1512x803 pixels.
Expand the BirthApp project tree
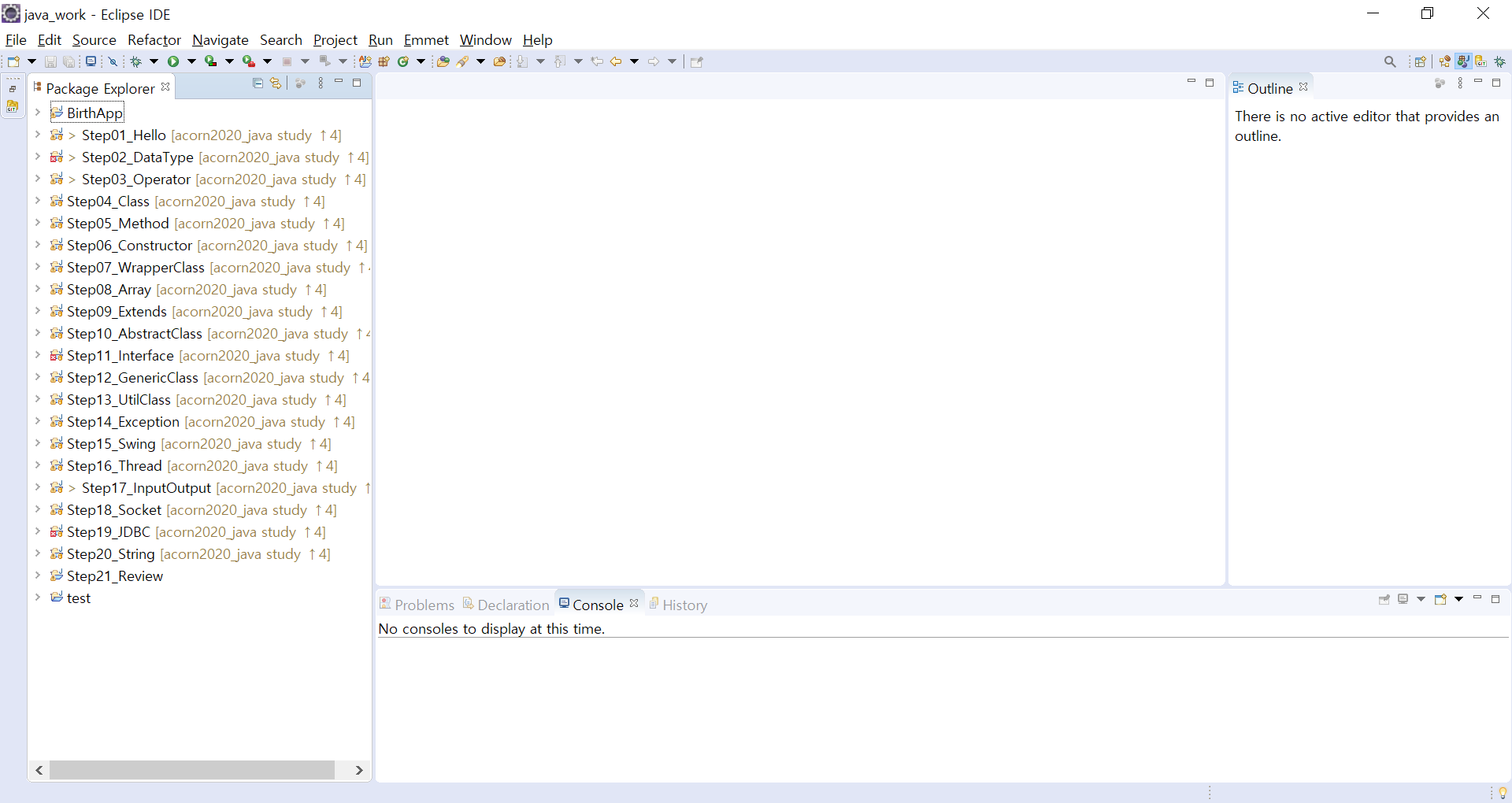37,113
